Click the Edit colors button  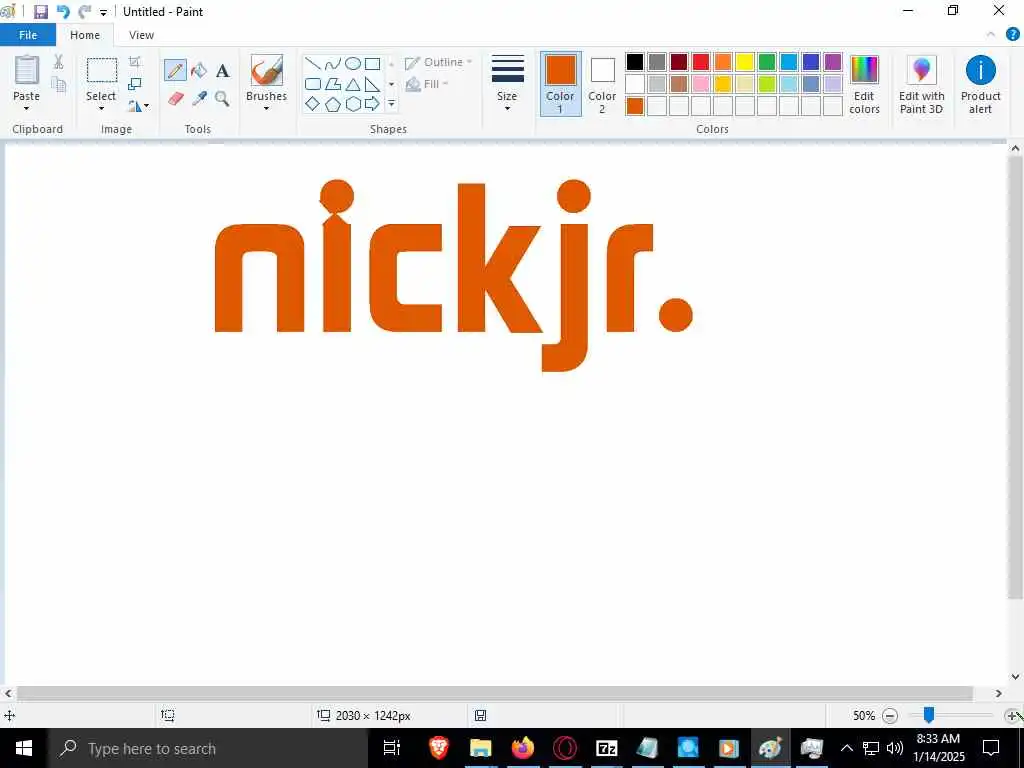click(864, 84)
